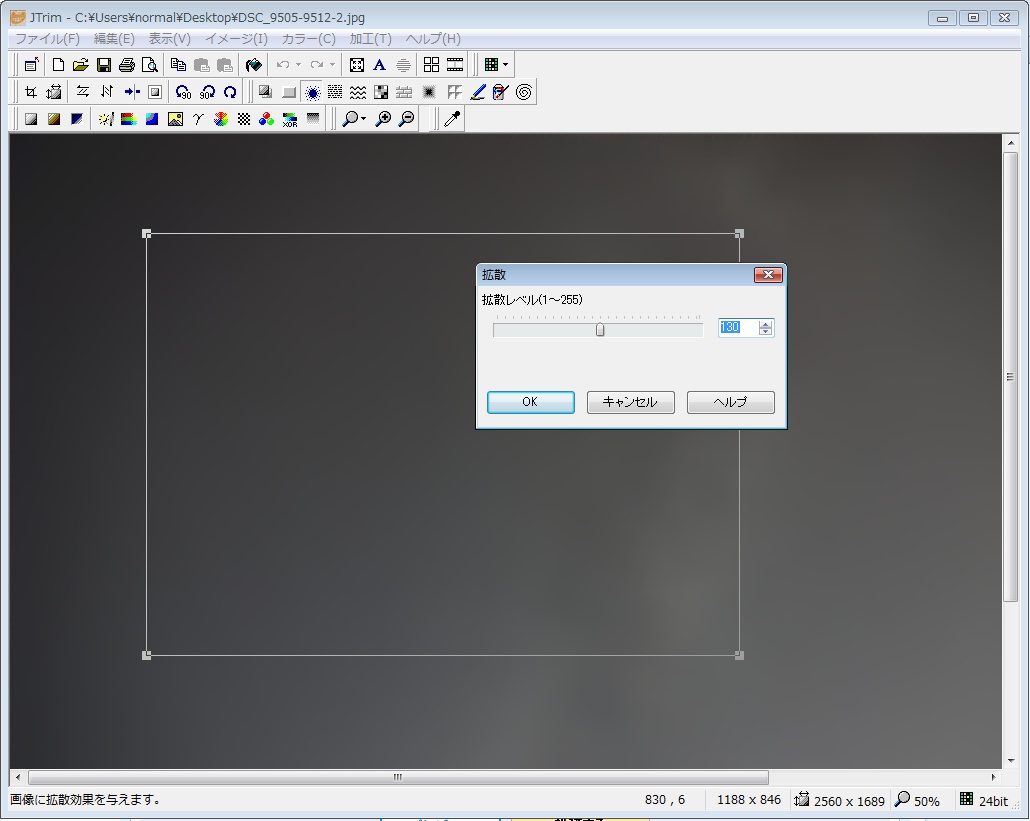Click the fade out blur icon

click(x=428, y=92)
